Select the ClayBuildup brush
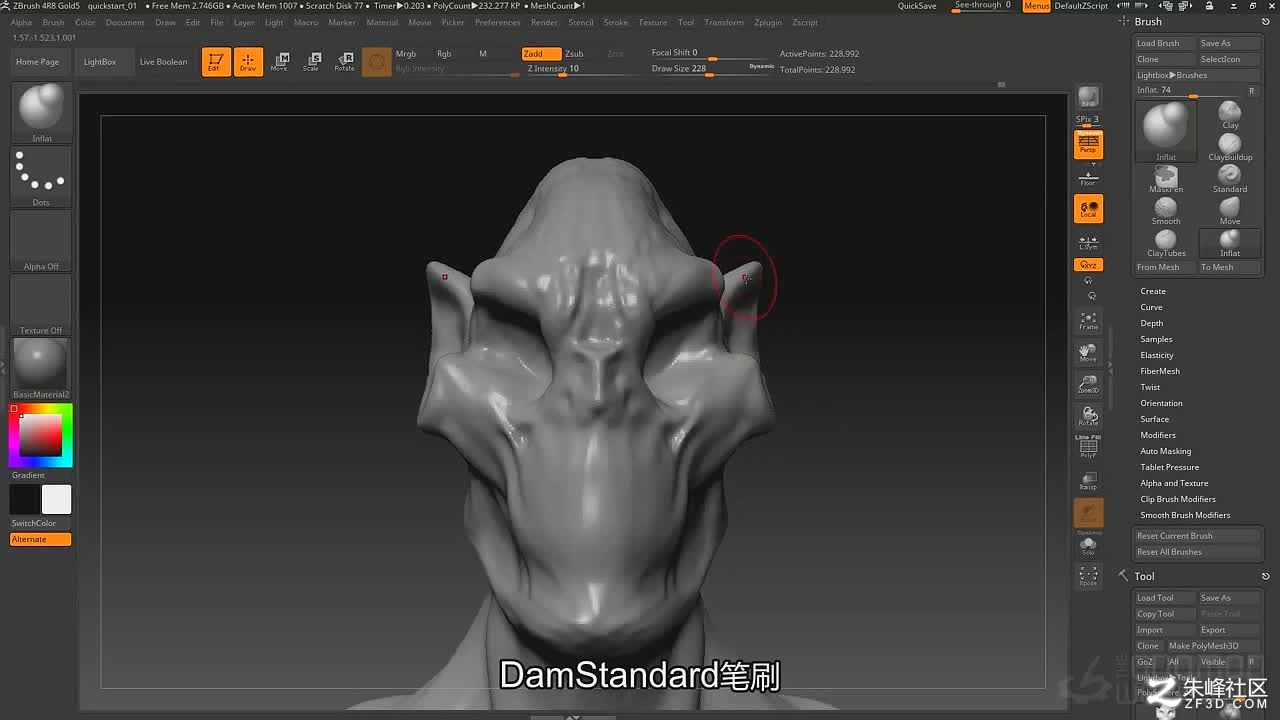1280x720 pixels. pyautogui.click(x=1230, y=147)
